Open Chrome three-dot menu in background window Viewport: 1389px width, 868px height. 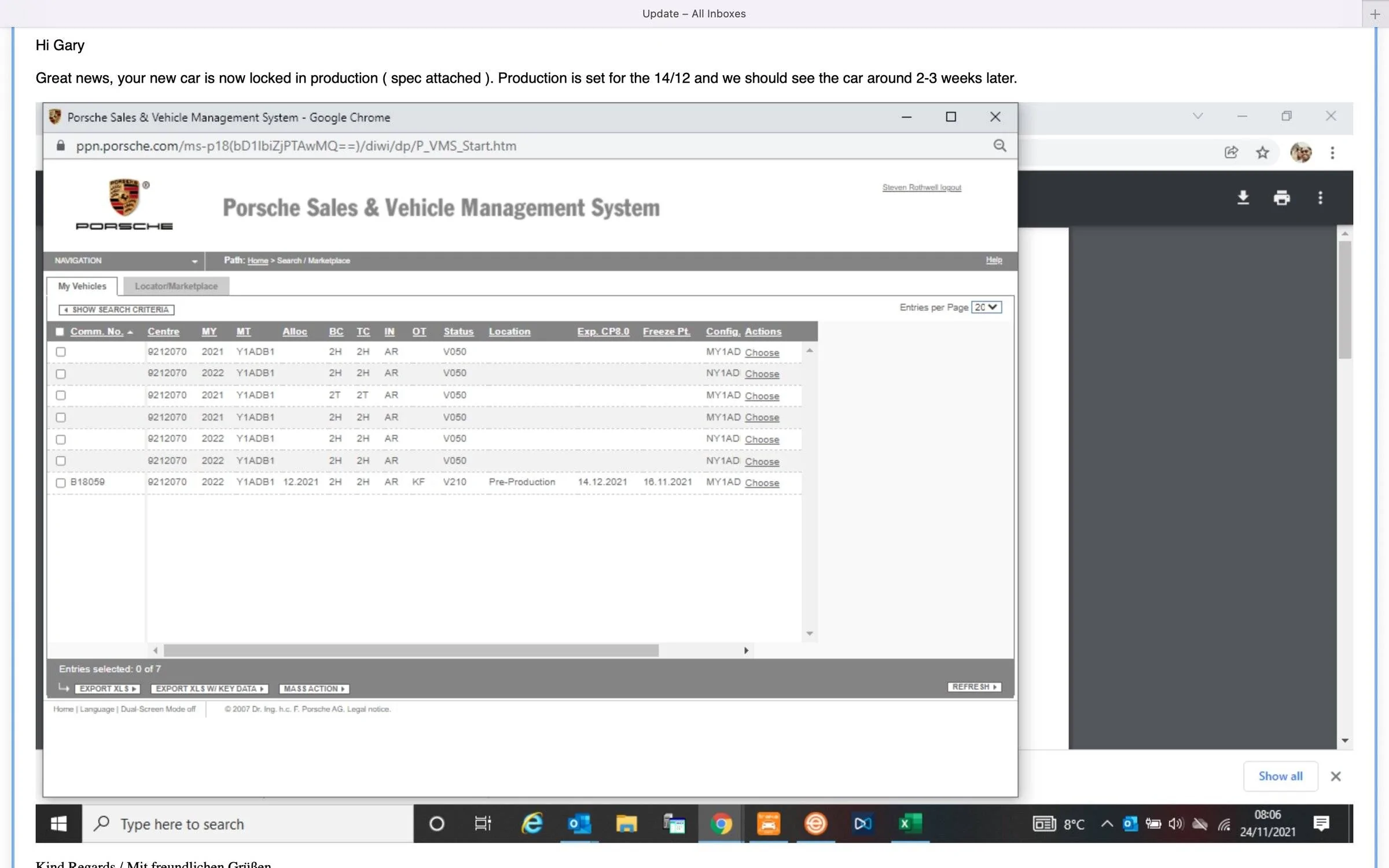[x=1332, y=153]
